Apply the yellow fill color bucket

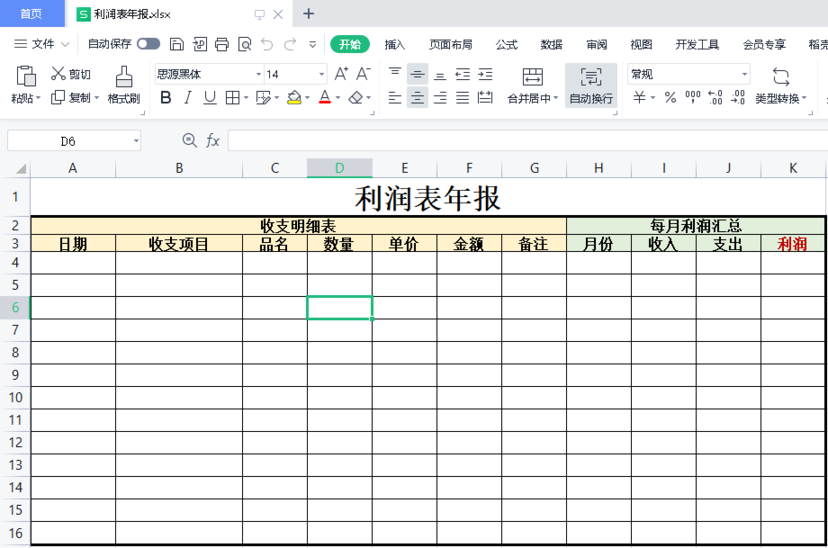tap(294, 98)
